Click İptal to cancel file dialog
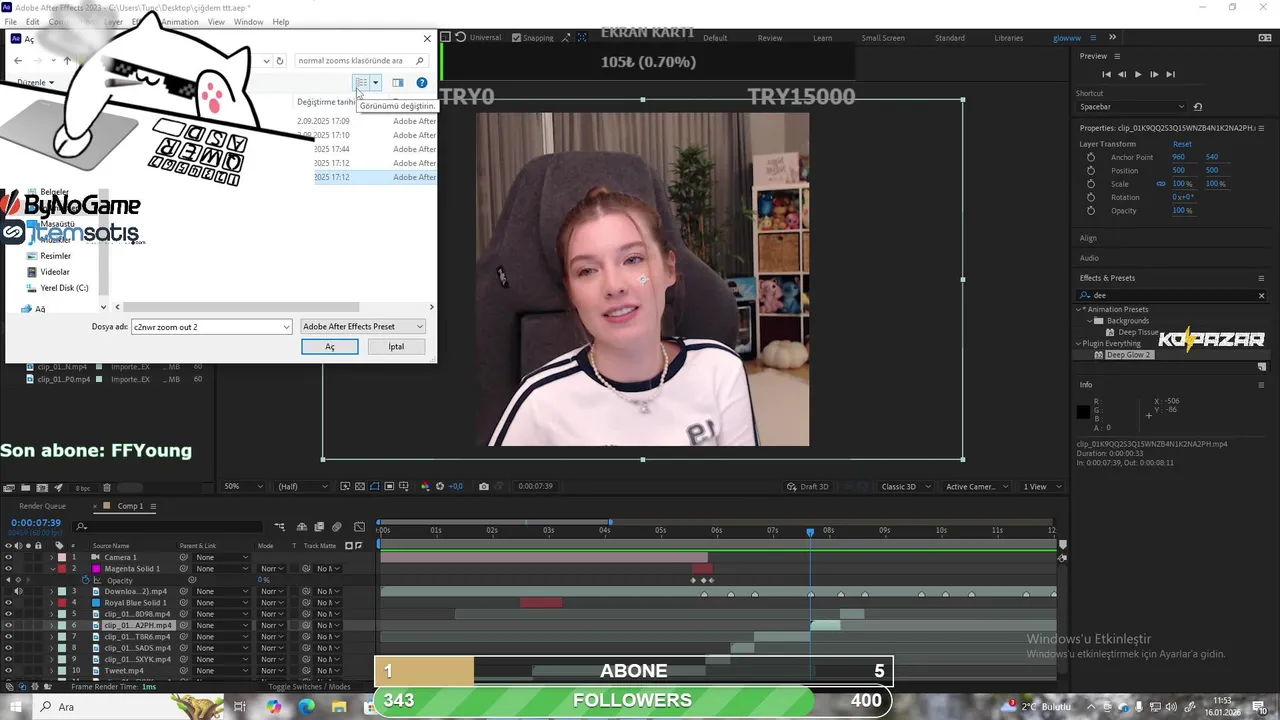Viewport: 1280px width, 720px height. click(x=397, y=346)
